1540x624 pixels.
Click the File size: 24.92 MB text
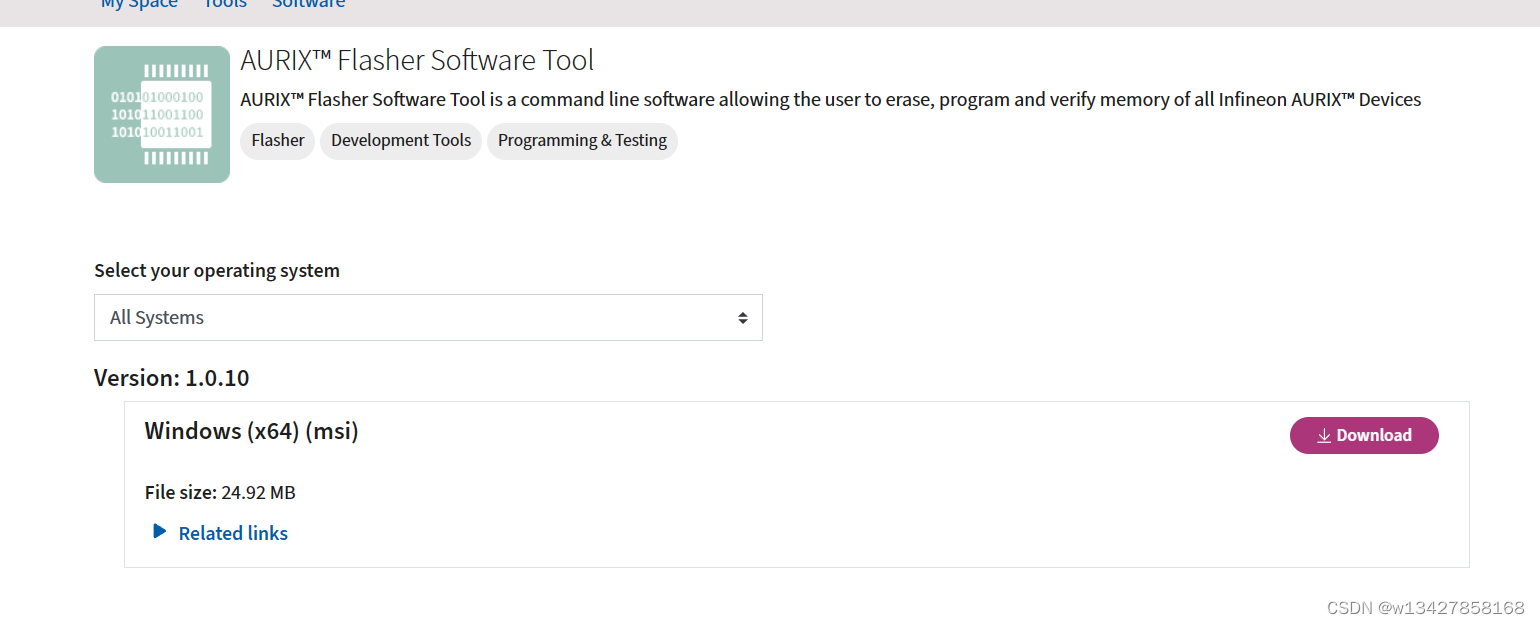220,493
